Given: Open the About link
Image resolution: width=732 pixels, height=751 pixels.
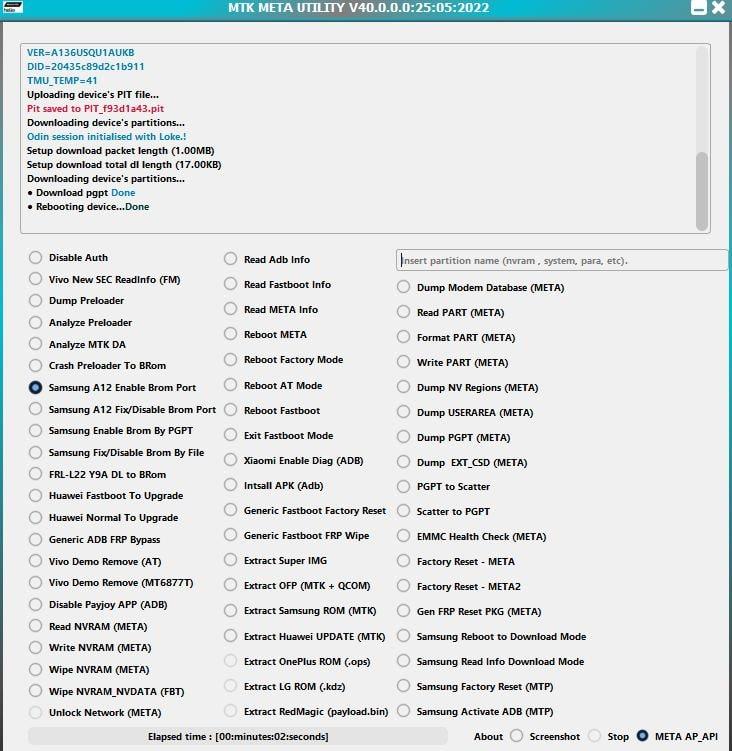Looking at the screenshot, I should [x=488, y=737].
